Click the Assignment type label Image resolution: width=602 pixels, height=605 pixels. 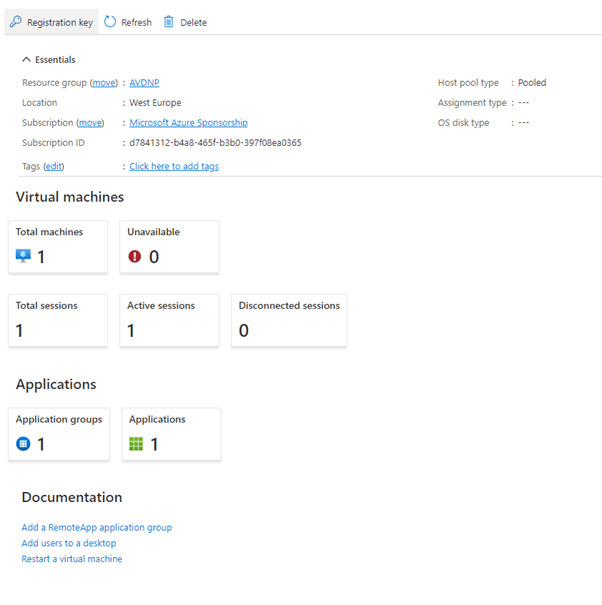pos(472,103)
